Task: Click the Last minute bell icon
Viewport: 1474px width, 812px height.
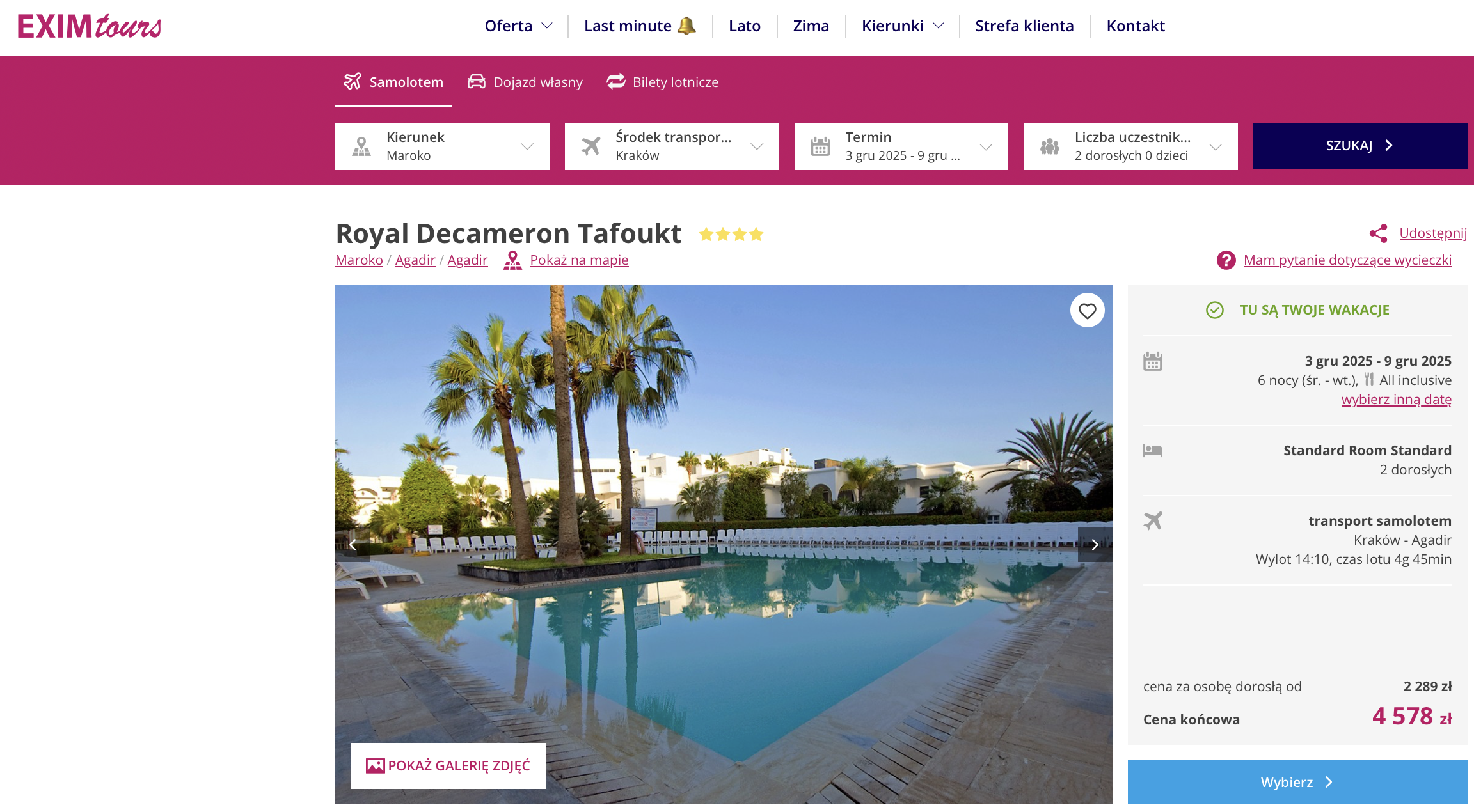Action: (x=686, y=26)
